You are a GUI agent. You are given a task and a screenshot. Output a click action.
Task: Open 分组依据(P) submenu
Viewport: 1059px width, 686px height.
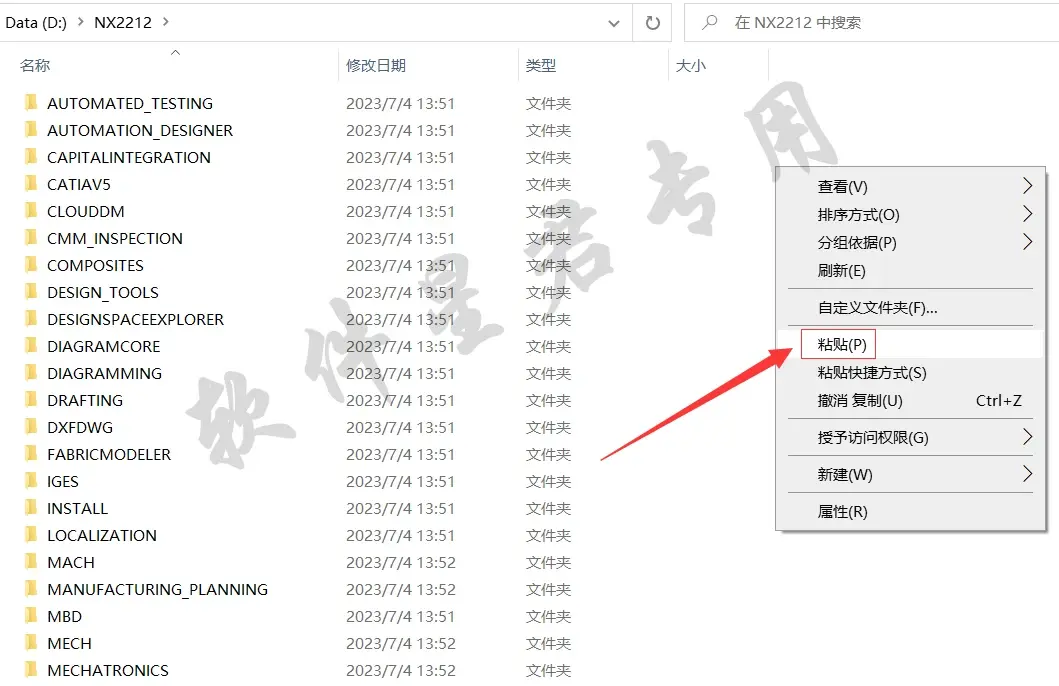(x=910, y=242)
